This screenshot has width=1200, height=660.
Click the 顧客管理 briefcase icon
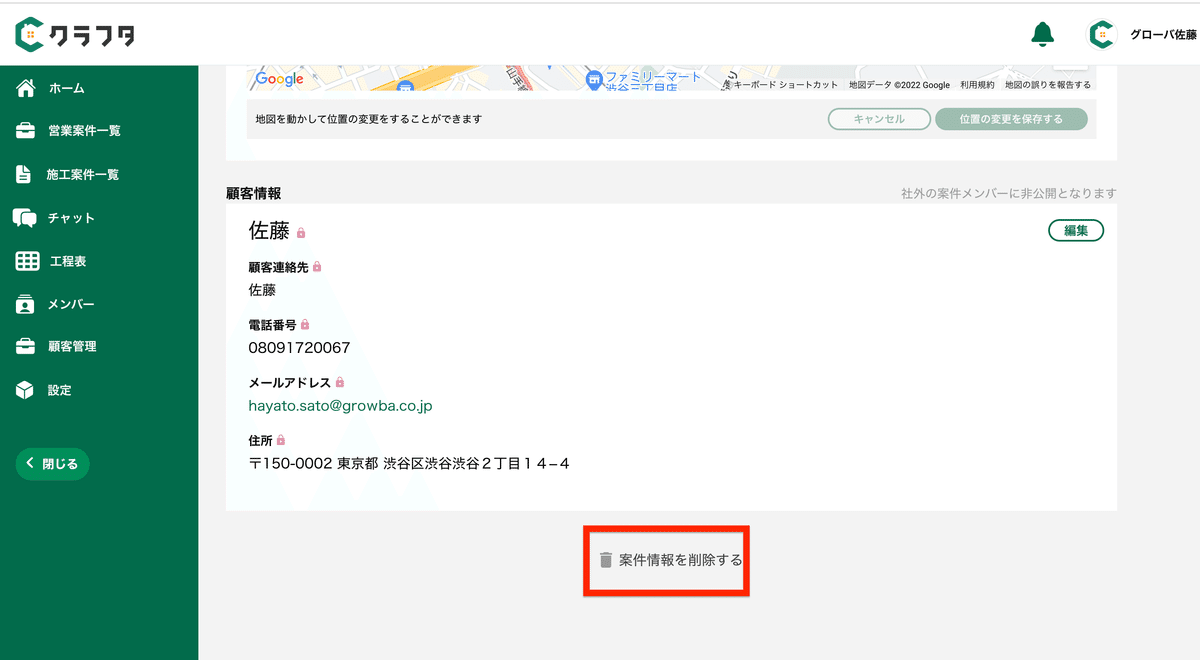tap(26, 347)
